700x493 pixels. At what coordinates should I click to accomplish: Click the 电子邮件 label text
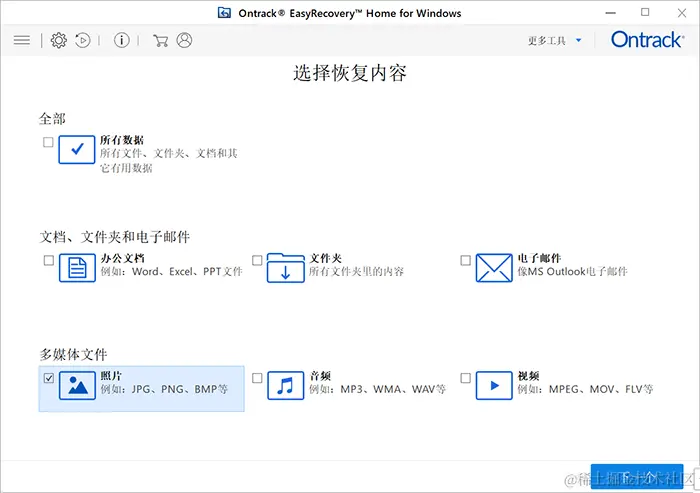click(x=539, y=258)
